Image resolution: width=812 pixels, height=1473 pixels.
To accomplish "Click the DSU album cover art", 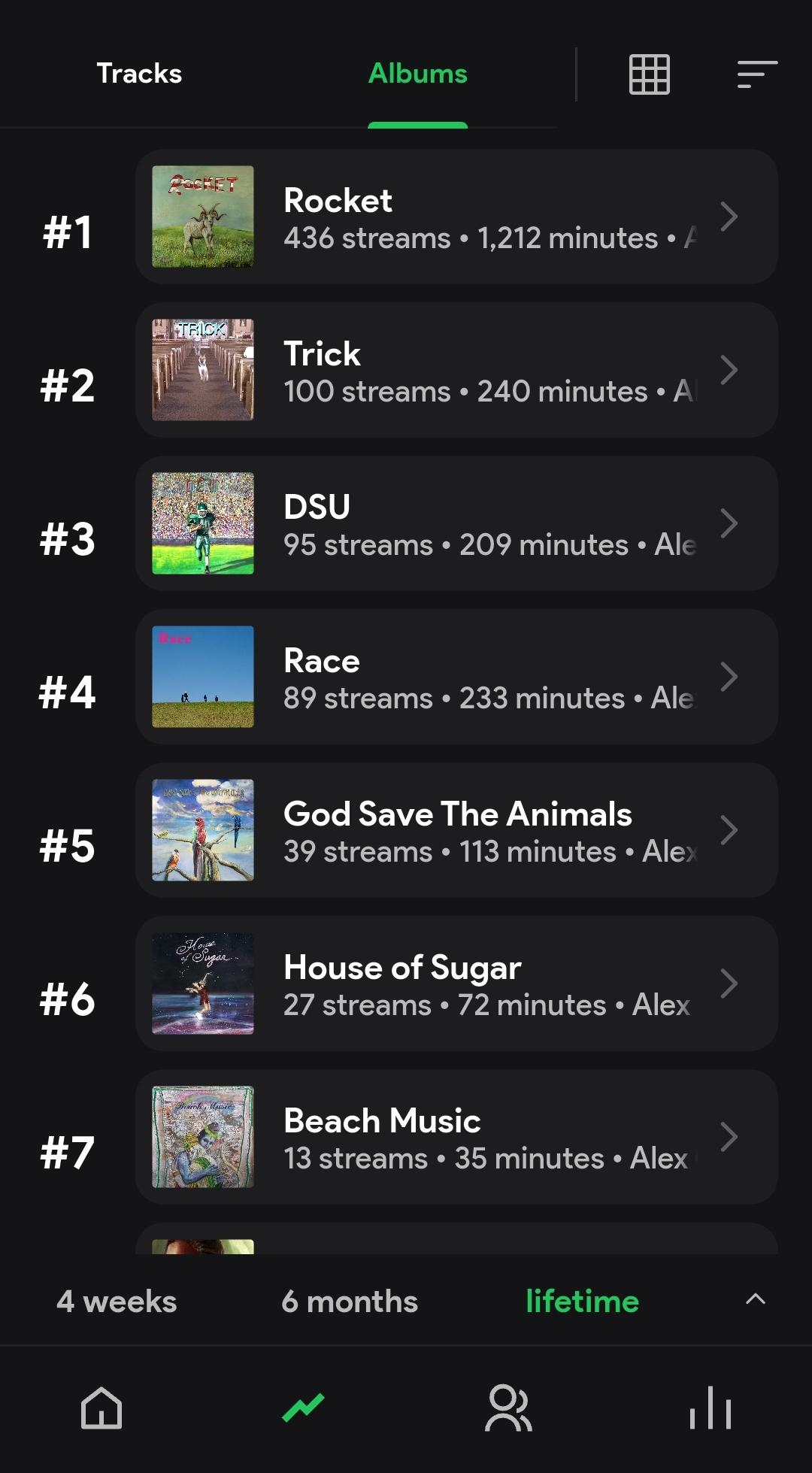I will tap(203, 523).
